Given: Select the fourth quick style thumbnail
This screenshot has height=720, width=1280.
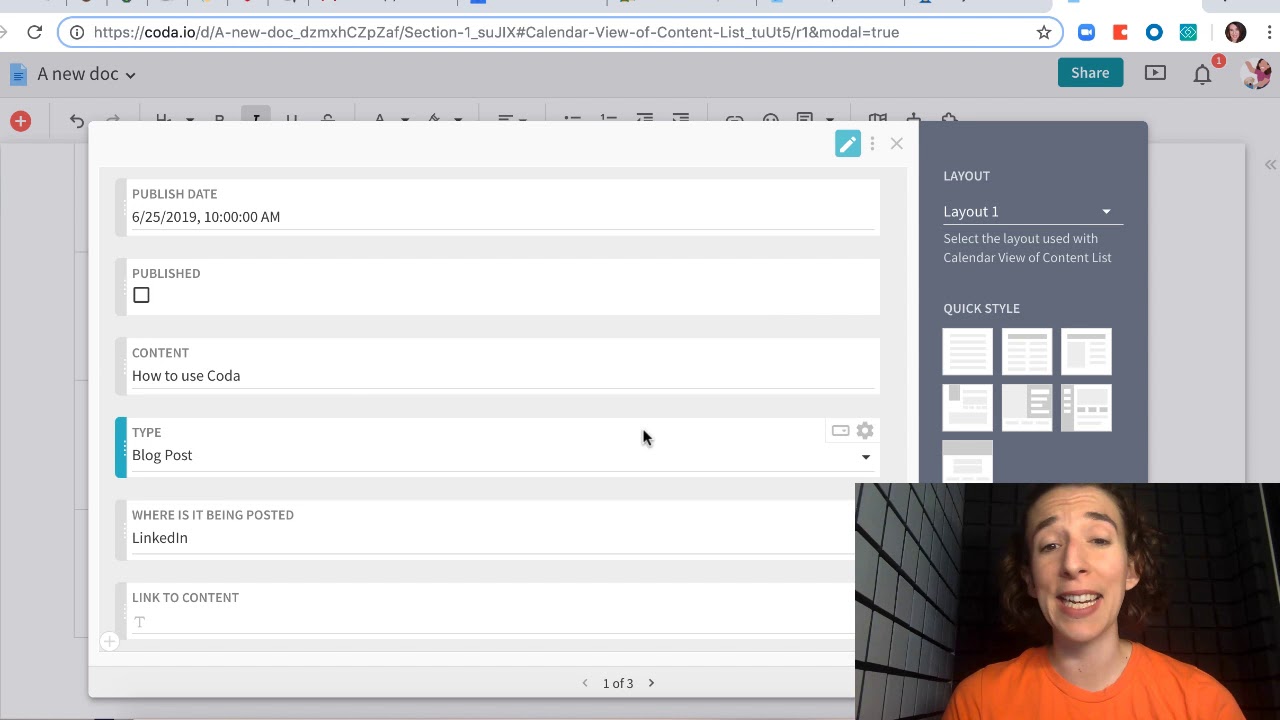Looking at the screenshot, I should pyautogui.click(x=968, y=407).
